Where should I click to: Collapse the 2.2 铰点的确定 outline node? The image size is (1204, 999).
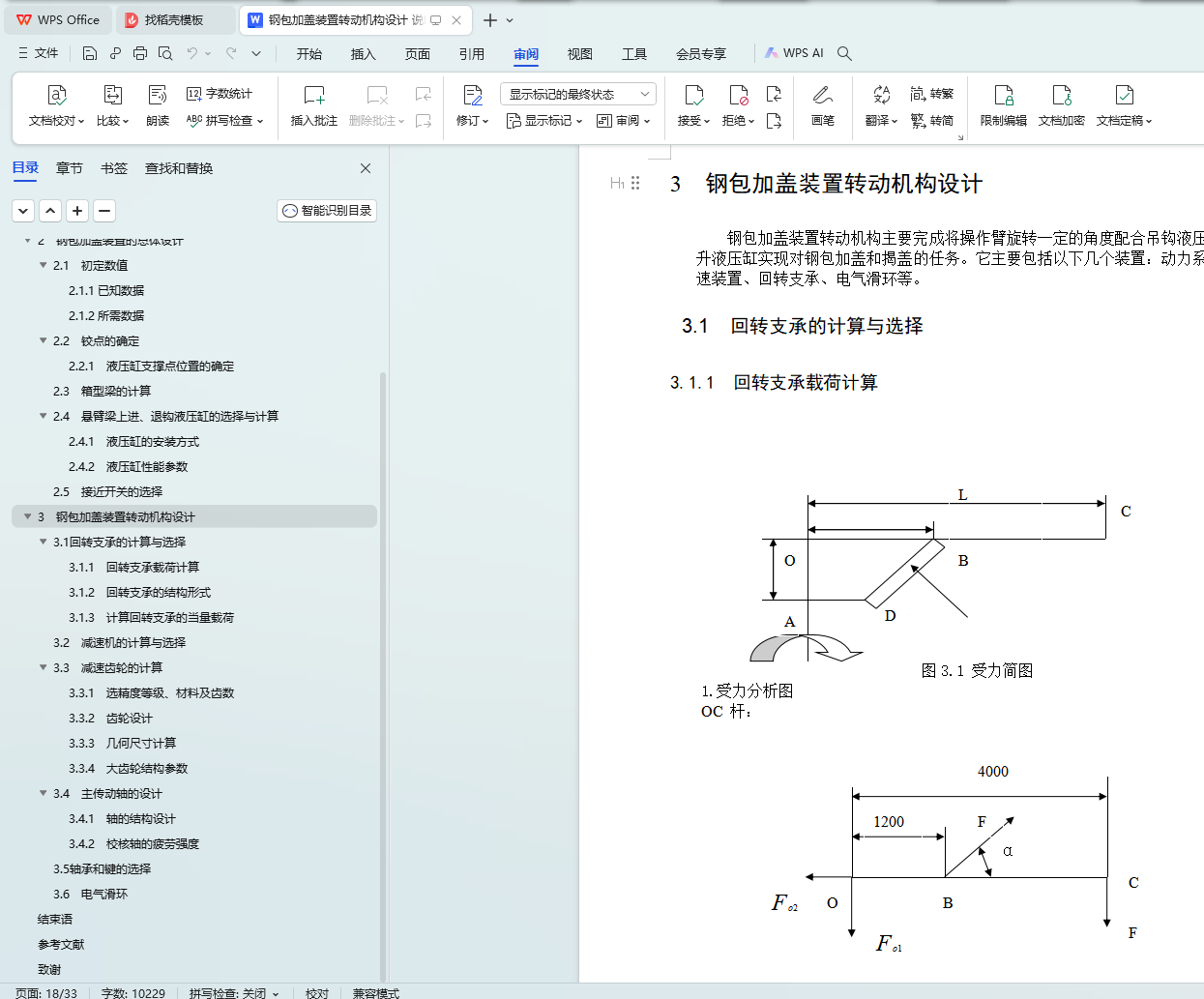43,340
